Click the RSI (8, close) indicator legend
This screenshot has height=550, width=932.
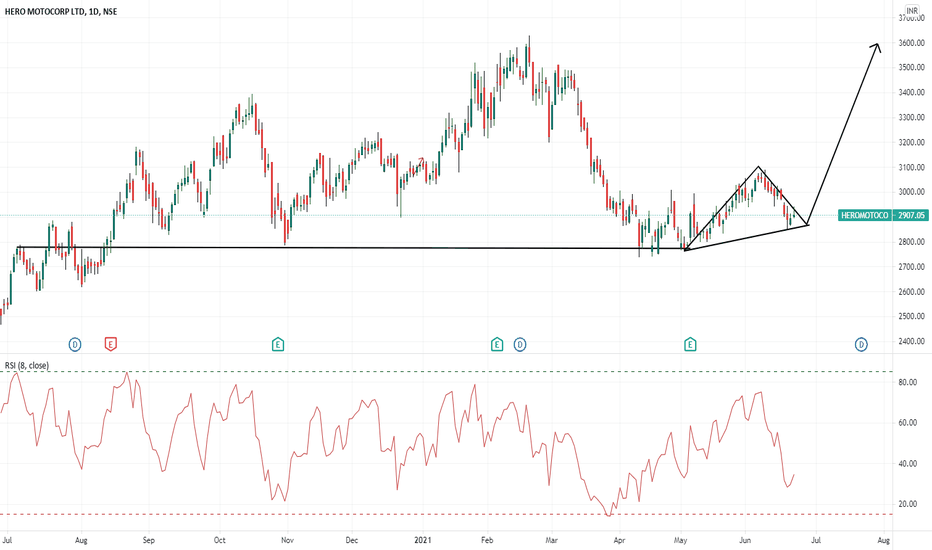(x=27, y=365)
